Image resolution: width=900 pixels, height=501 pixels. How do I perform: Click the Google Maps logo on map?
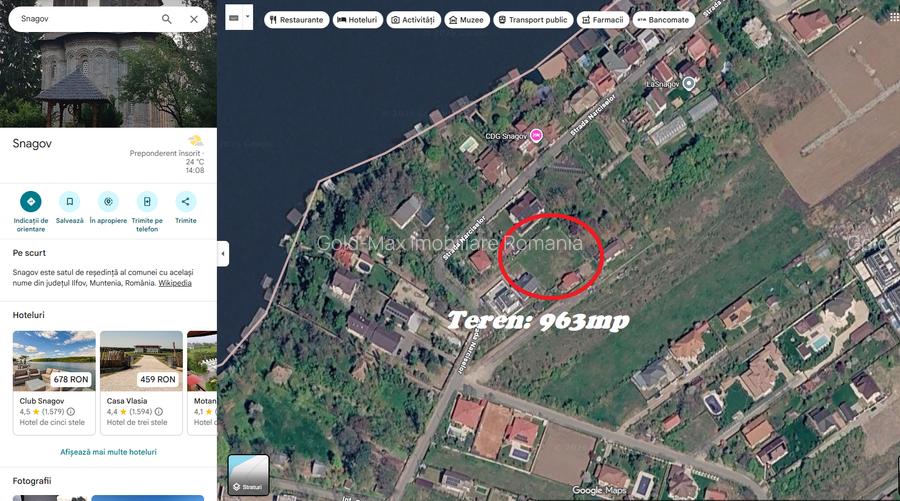coord(599,491)
